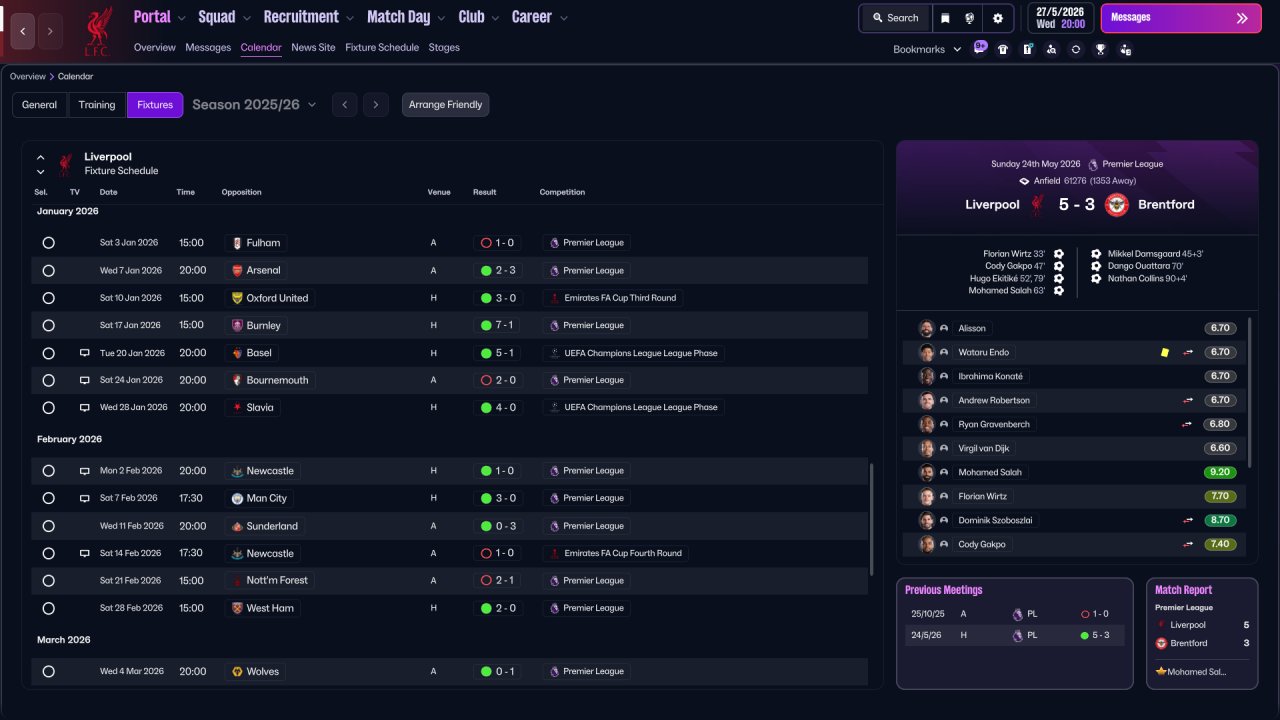The width and height of the screenshot is (1280, 720).
Task: Click the goal icon beside Florian Wirtz 33'
Action: click(1058, 254)
